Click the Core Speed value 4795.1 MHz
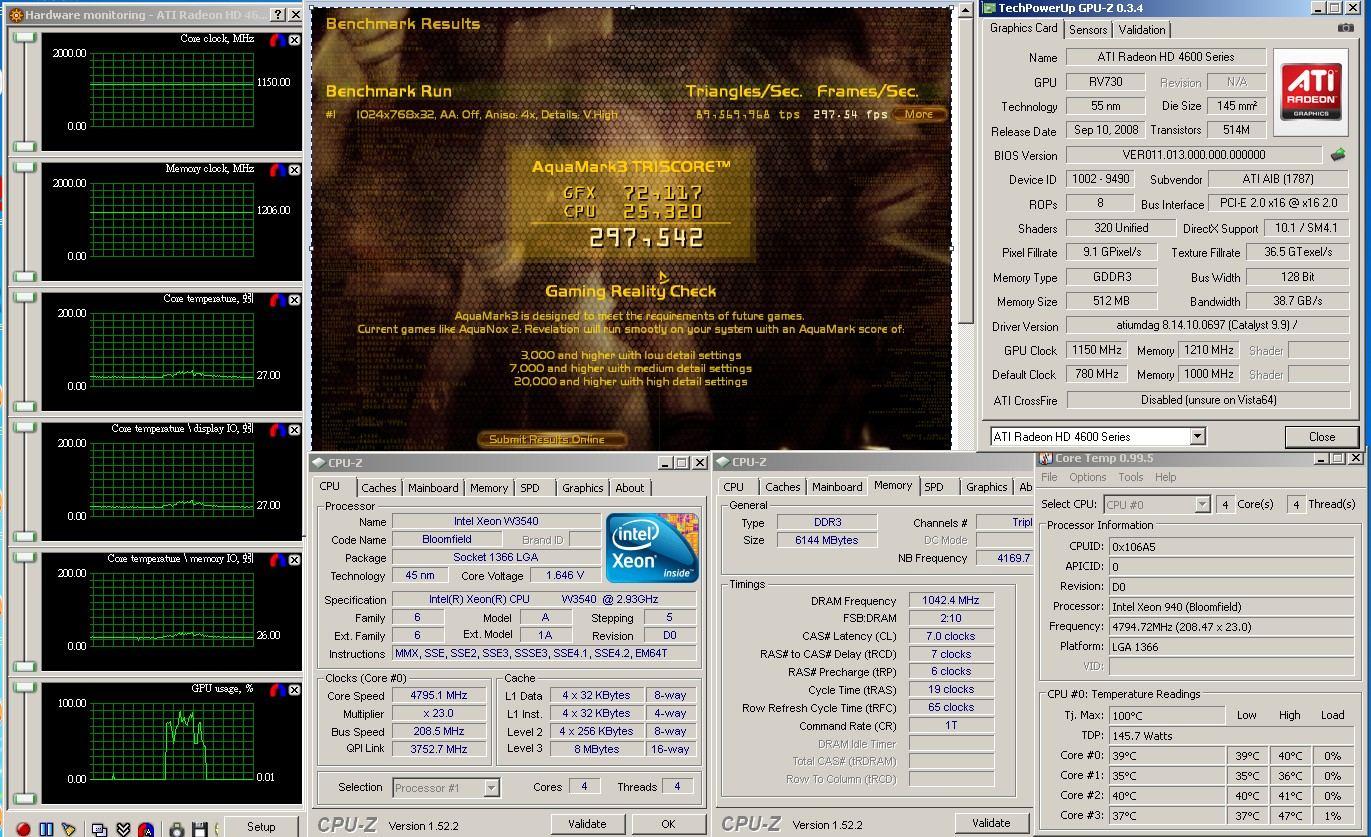1371x837 pixels. coord(439,695)
